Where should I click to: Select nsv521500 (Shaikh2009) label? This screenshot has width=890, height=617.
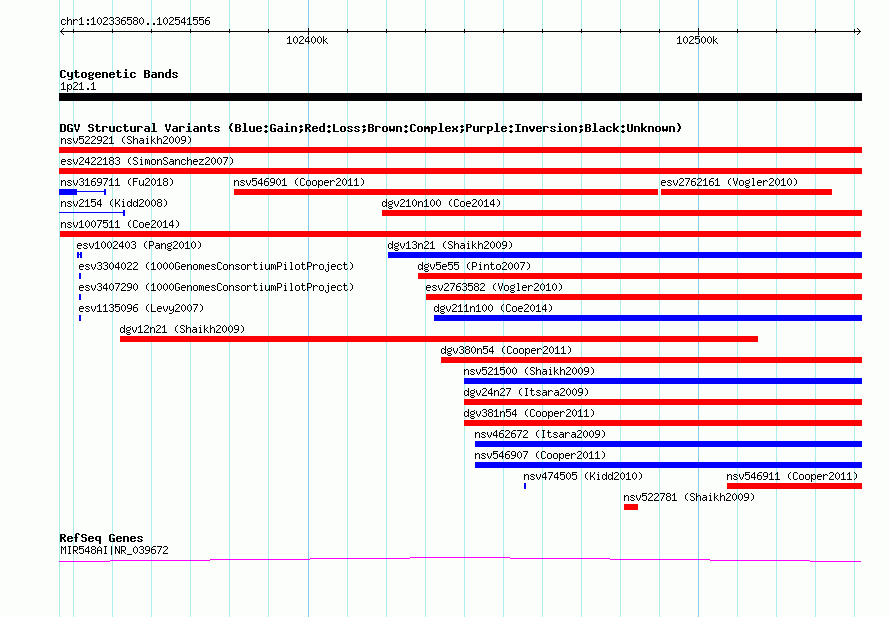(x=529, y=371)
